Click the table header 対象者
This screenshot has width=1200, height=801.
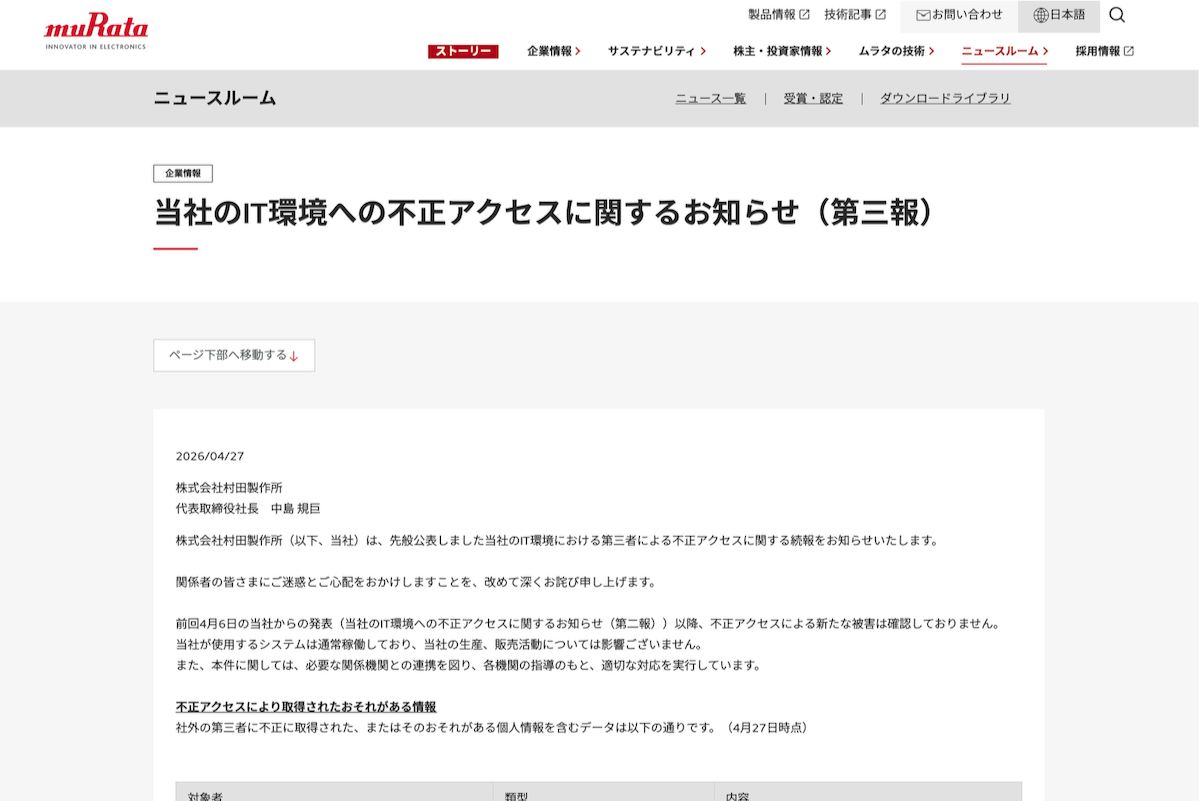pyautogui.click(x=205, y=796)
